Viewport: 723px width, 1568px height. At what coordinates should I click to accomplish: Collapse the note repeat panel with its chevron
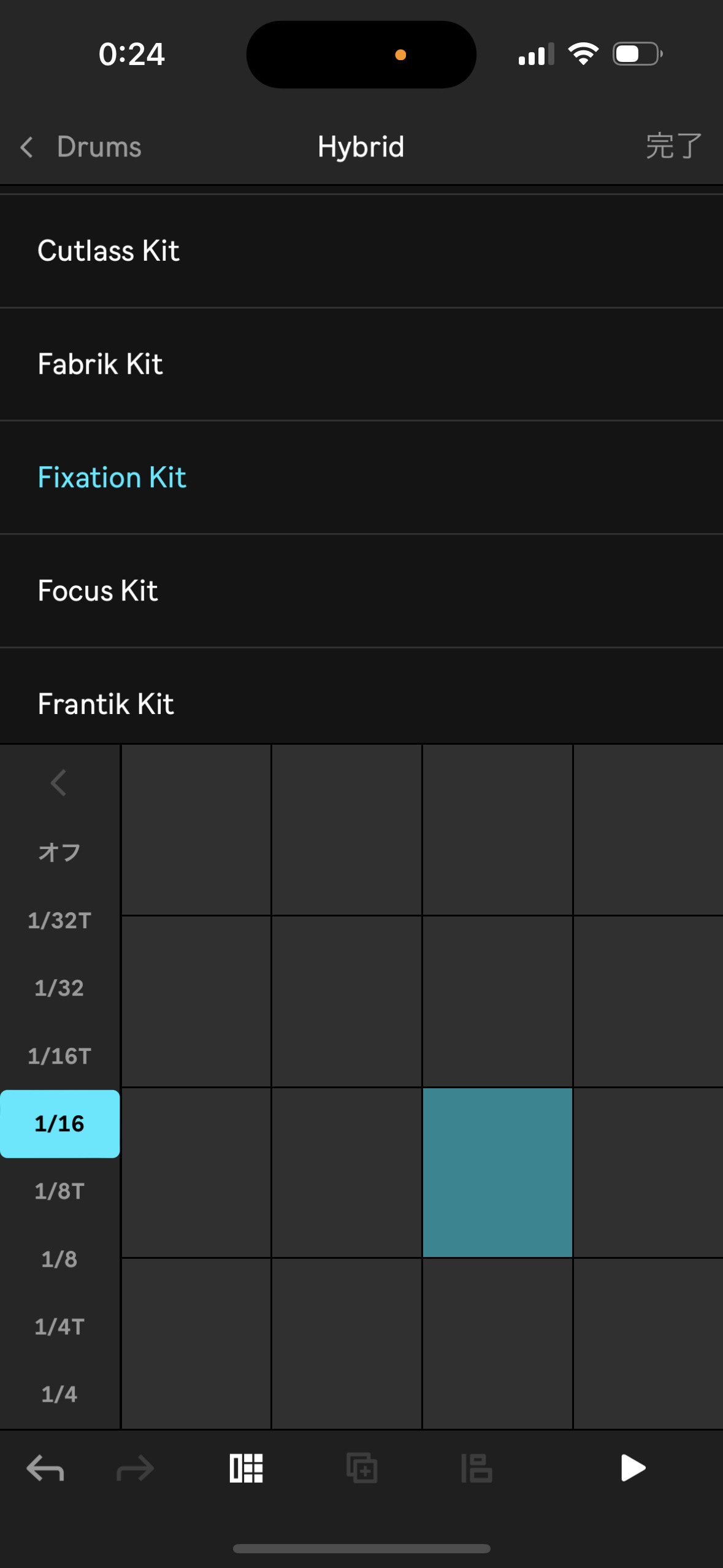(x=59, y=783)
